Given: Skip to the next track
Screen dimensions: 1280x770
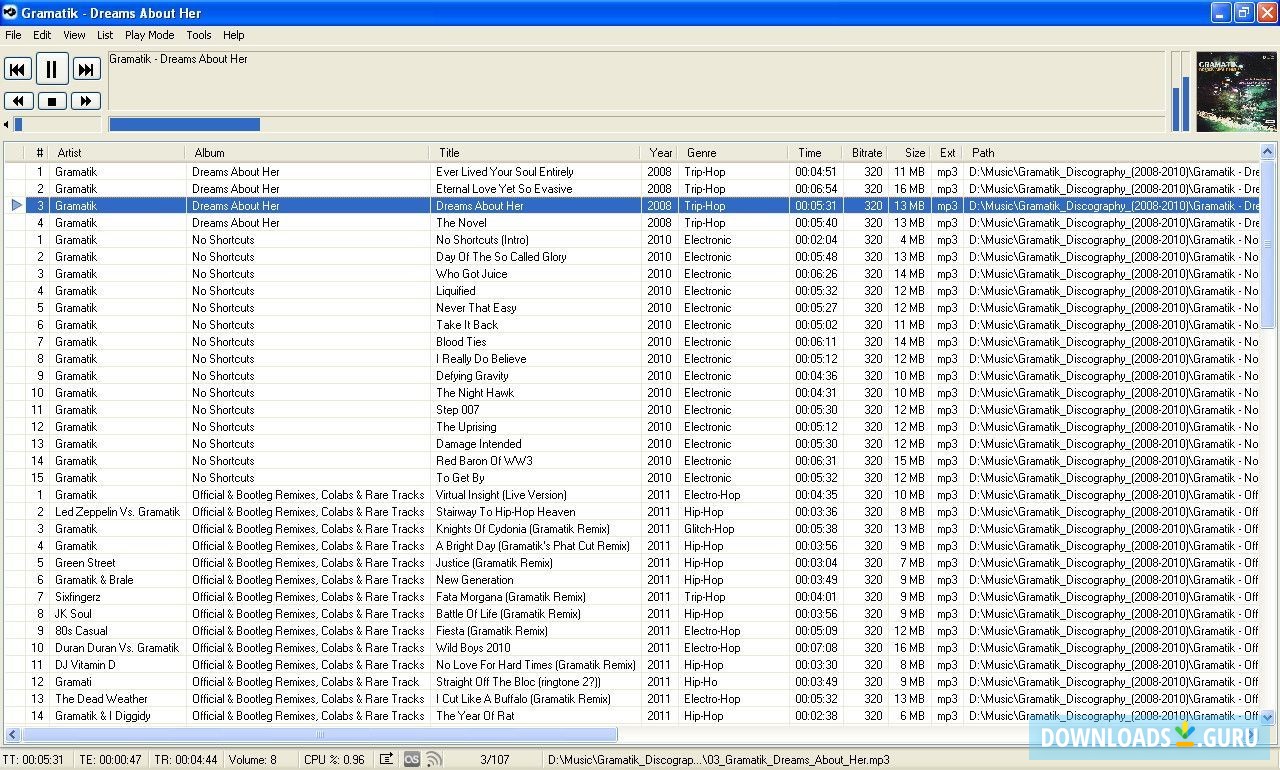Looking at the screenshot, I should click(x=86, y=69).
